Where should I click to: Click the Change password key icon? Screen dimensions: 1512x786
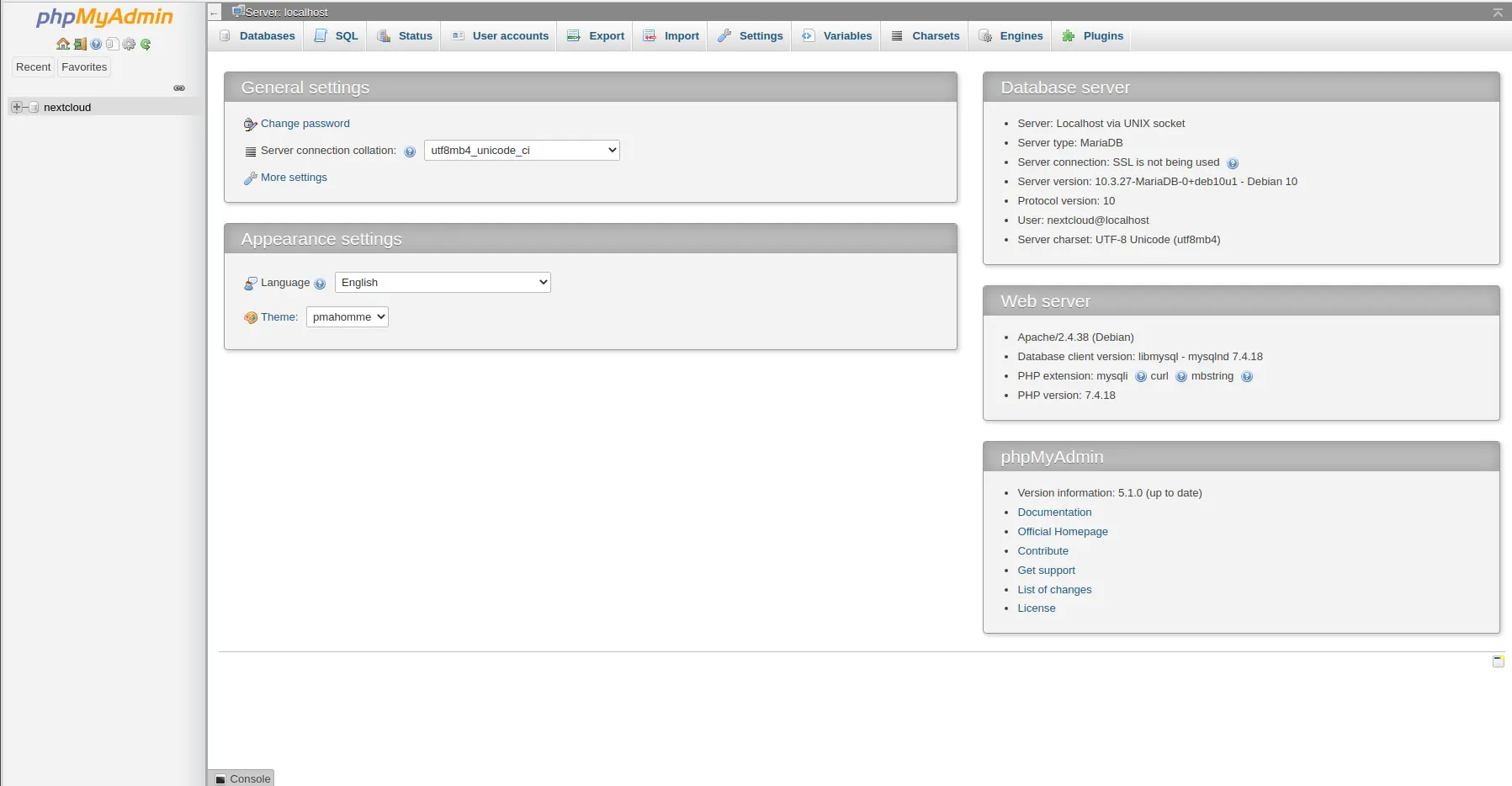tap(250, 125)
